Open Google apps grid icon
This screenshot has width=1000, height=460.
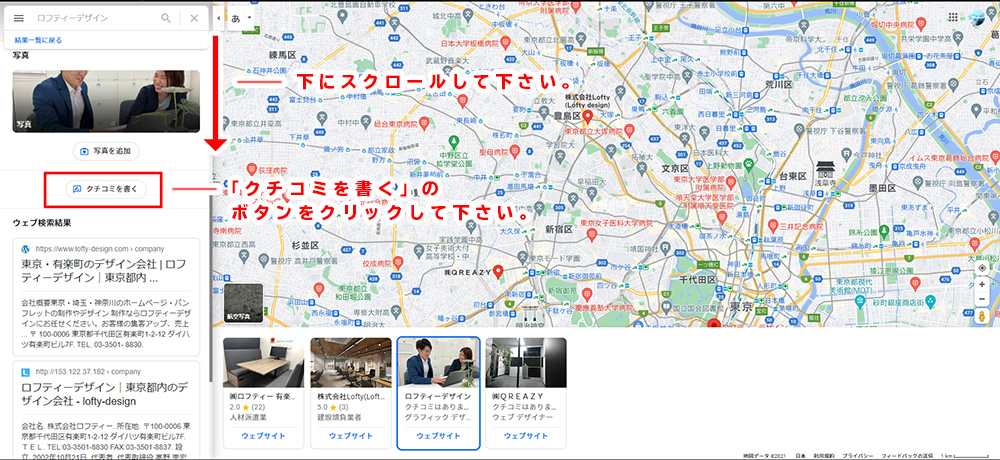click(x=953, y=17)
